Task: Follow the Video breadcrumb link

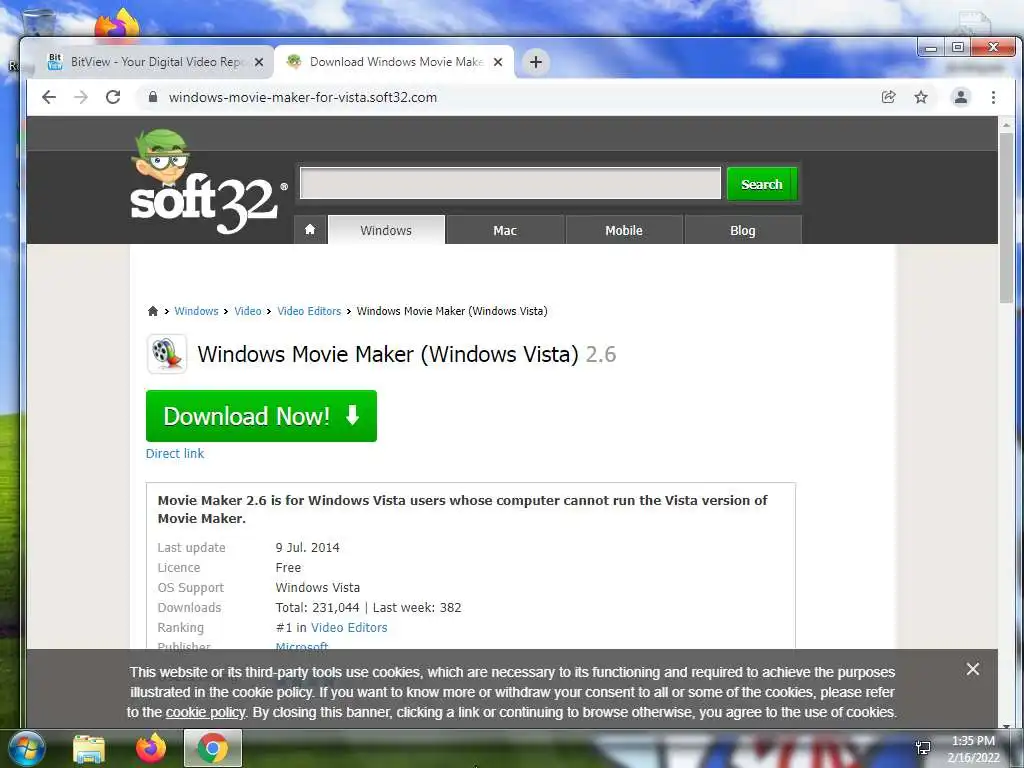Action: 248,311
